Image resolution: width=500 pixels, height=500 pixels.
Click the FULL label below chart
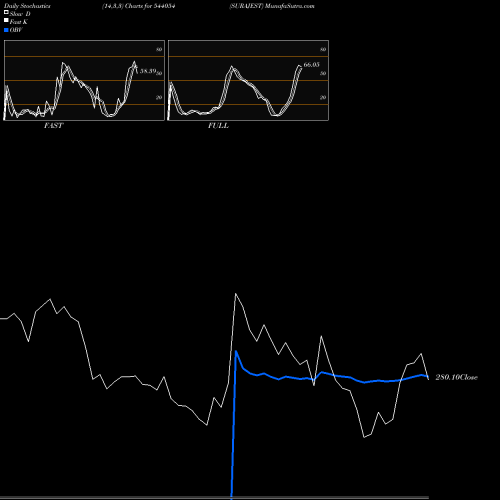[218, 126]
